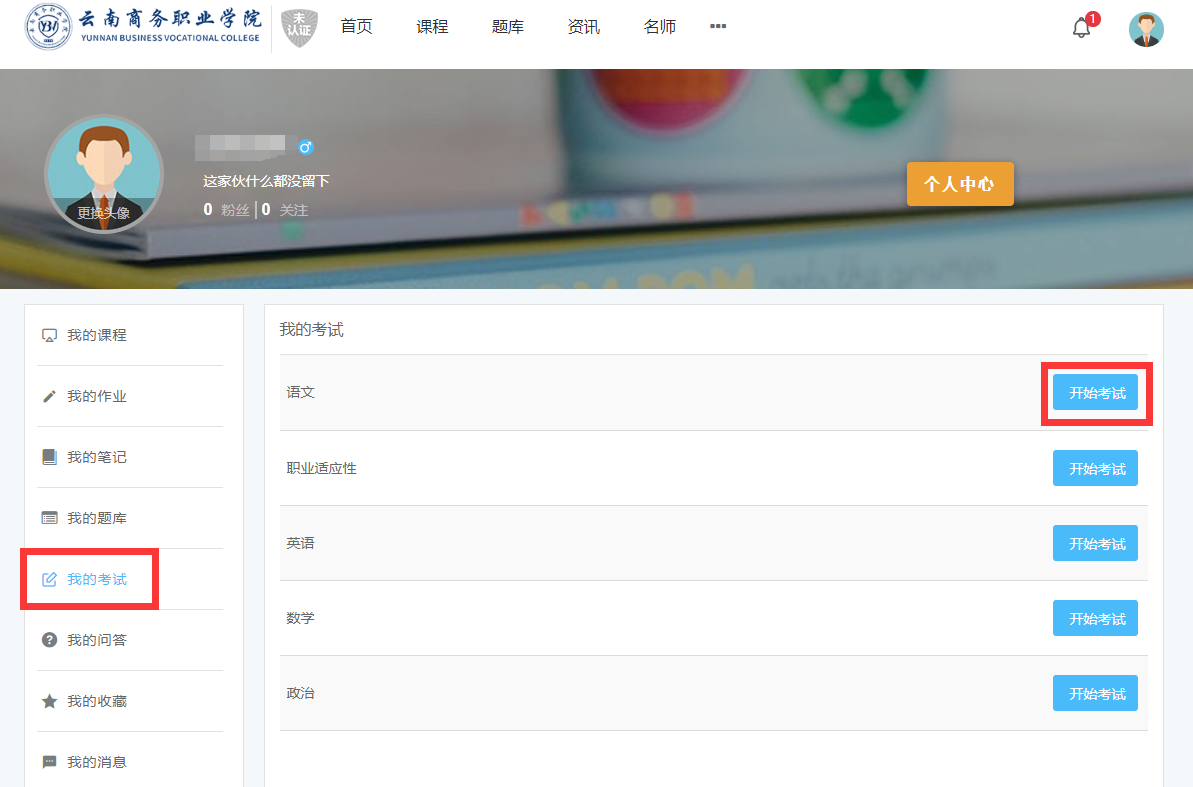Image resolution: width=1193 pixels, height=787 pixels.
Task: Open the 课程 navigation menu item
Action: tap(432, 27)
